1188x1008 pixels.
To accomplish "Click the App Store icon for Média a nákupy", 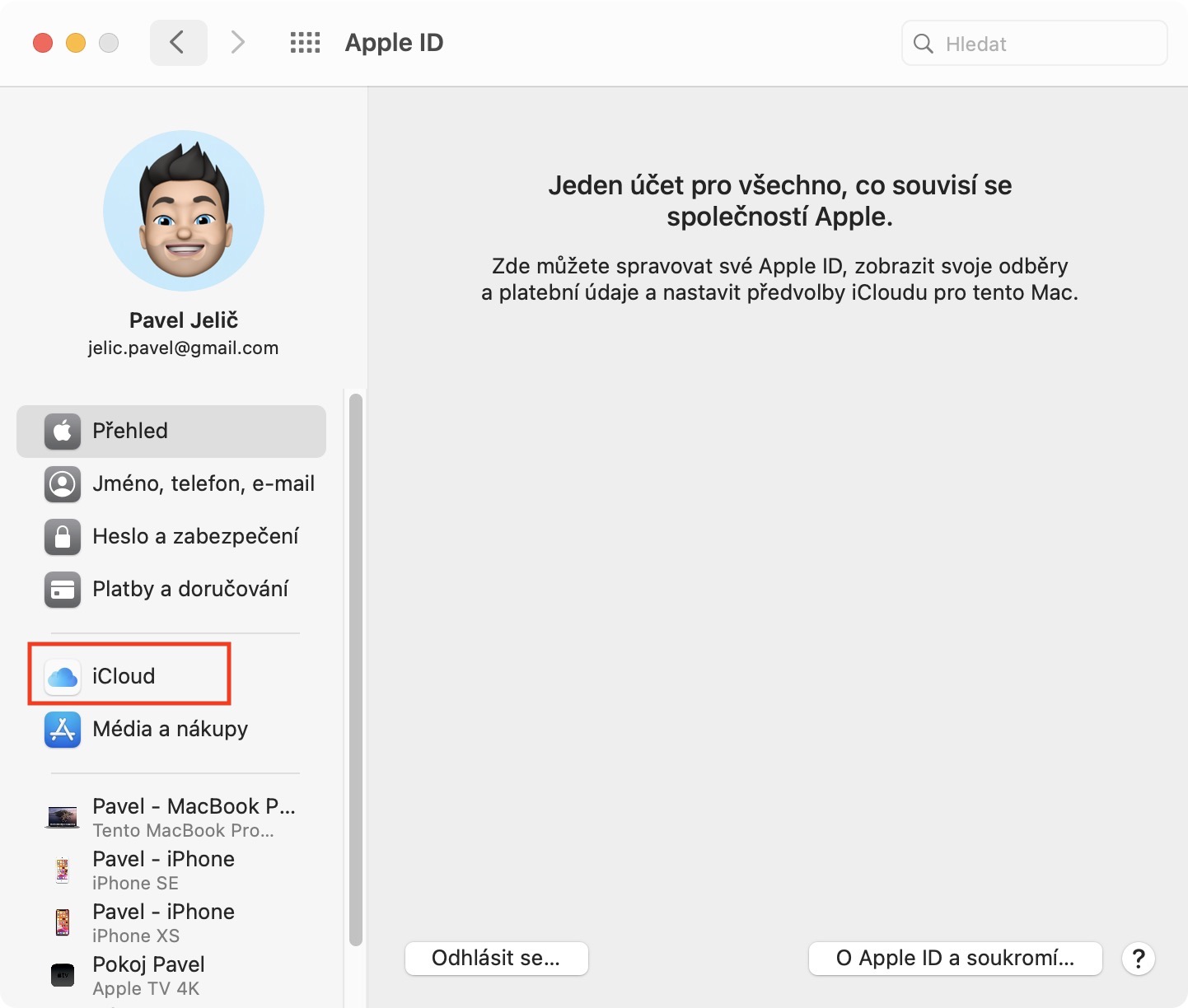I will [63, 730].
